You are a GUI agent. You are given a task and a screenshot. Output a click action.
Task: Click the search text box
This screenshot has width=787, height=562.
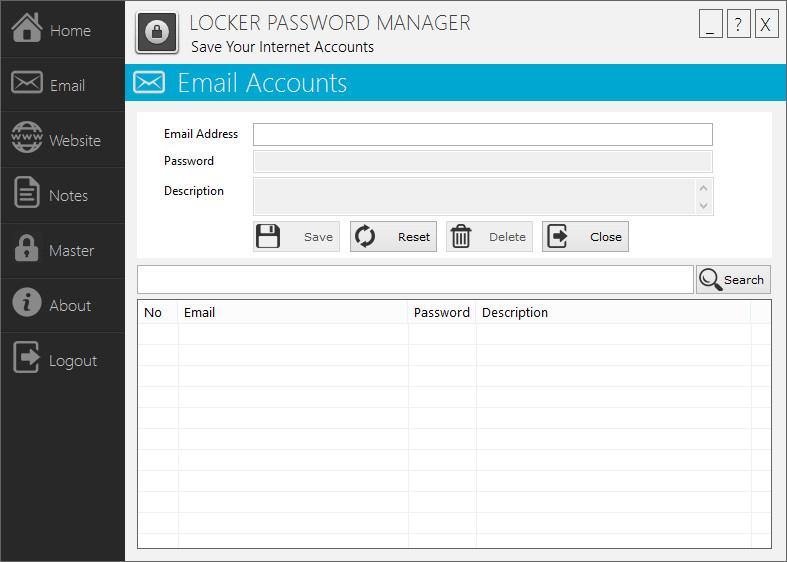416,279
